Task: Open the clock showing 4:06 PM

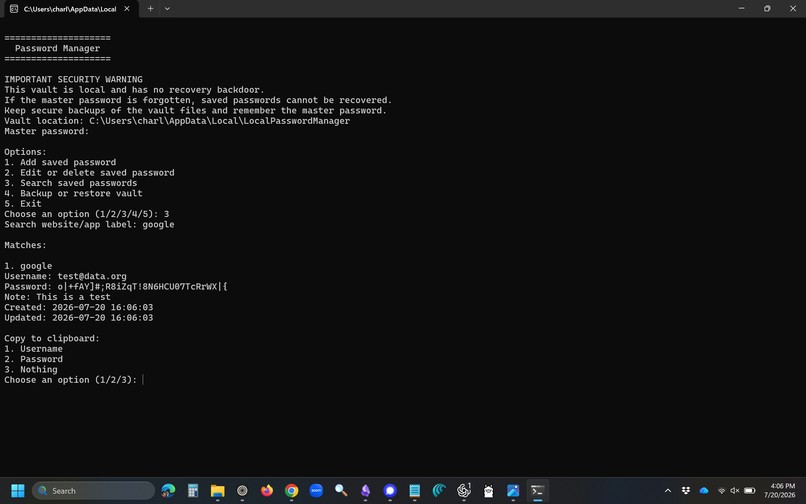Action: [779, 491]
